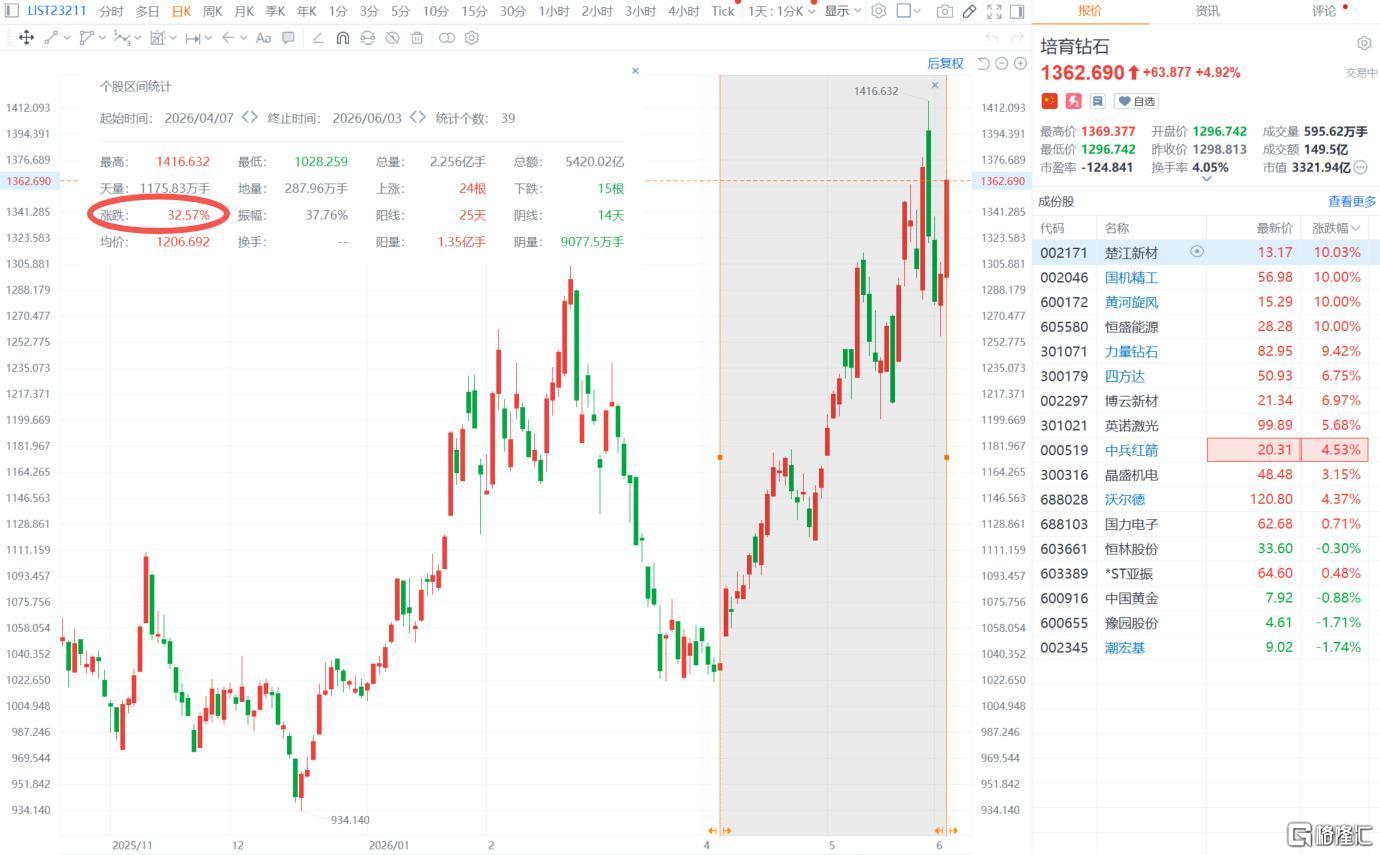Click the screenshot camera icon in top toolbar
This screenshot has width=1380, height=855.
click(x=944, y=11)
